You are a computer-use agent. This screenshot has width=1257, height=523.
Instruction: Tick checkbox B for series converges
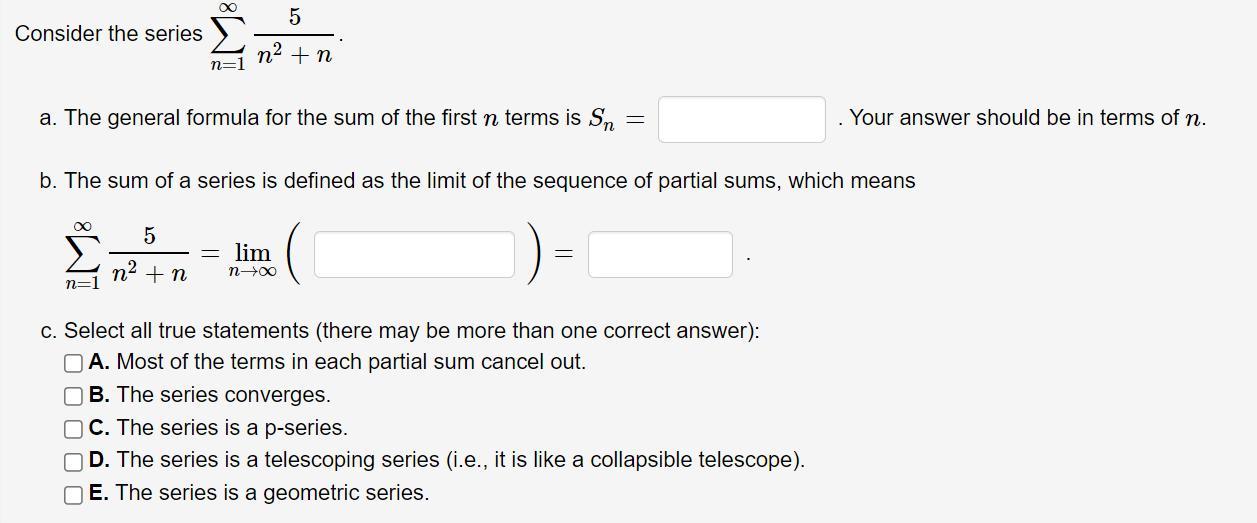click(73, 396)
